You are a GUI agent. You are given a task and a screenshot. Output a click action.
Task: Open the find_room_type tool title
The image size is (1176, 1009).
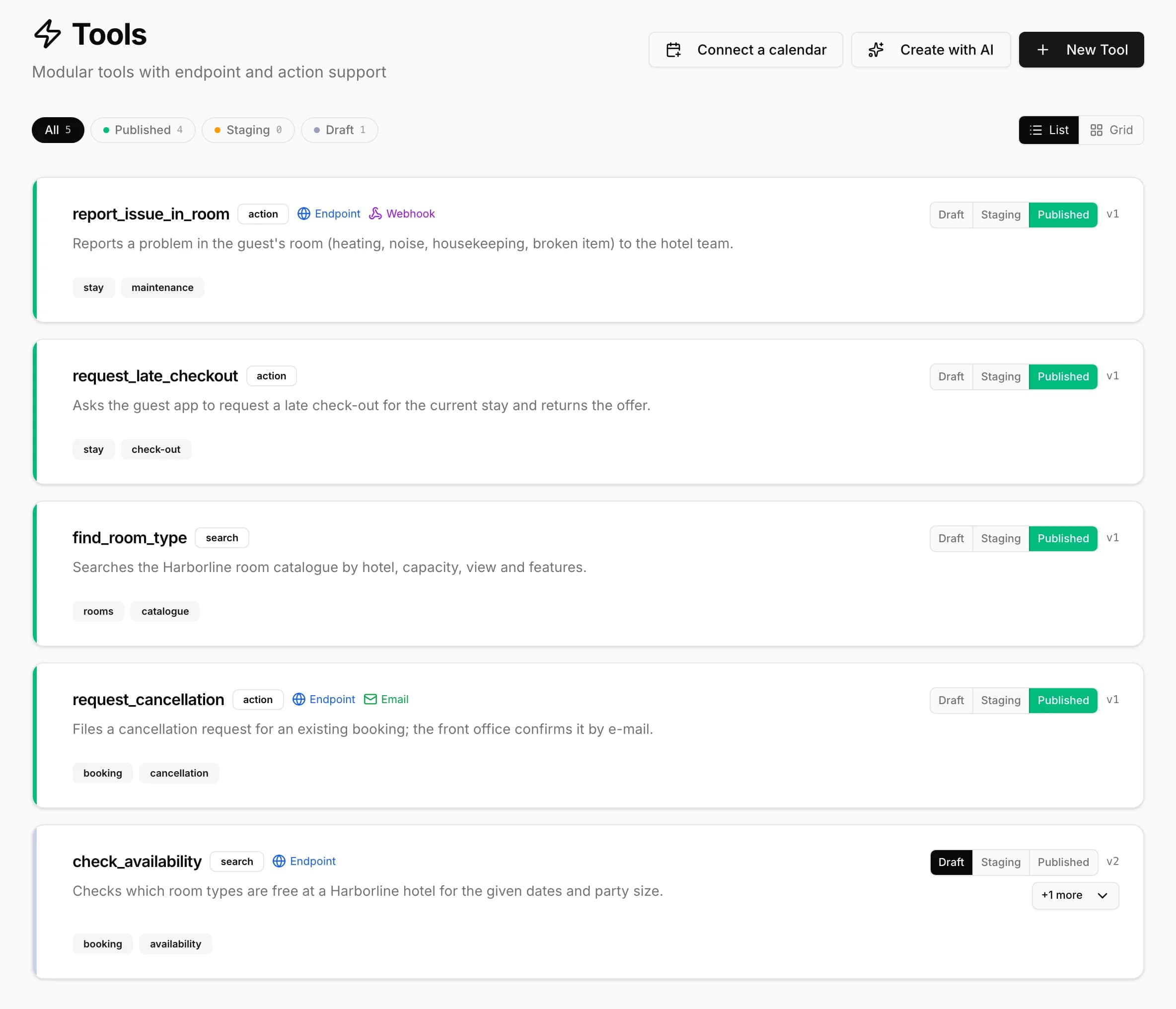pos(130,537)
